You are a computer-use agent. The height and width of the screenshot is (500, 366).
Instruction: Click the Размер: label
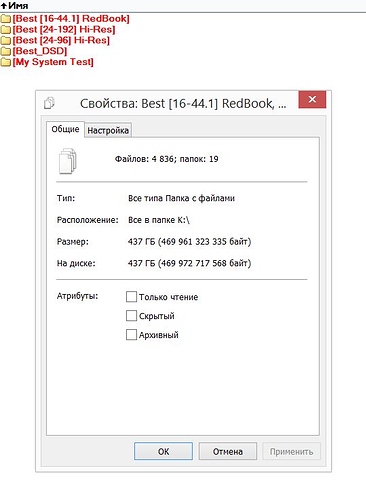[x=73, y=241]
